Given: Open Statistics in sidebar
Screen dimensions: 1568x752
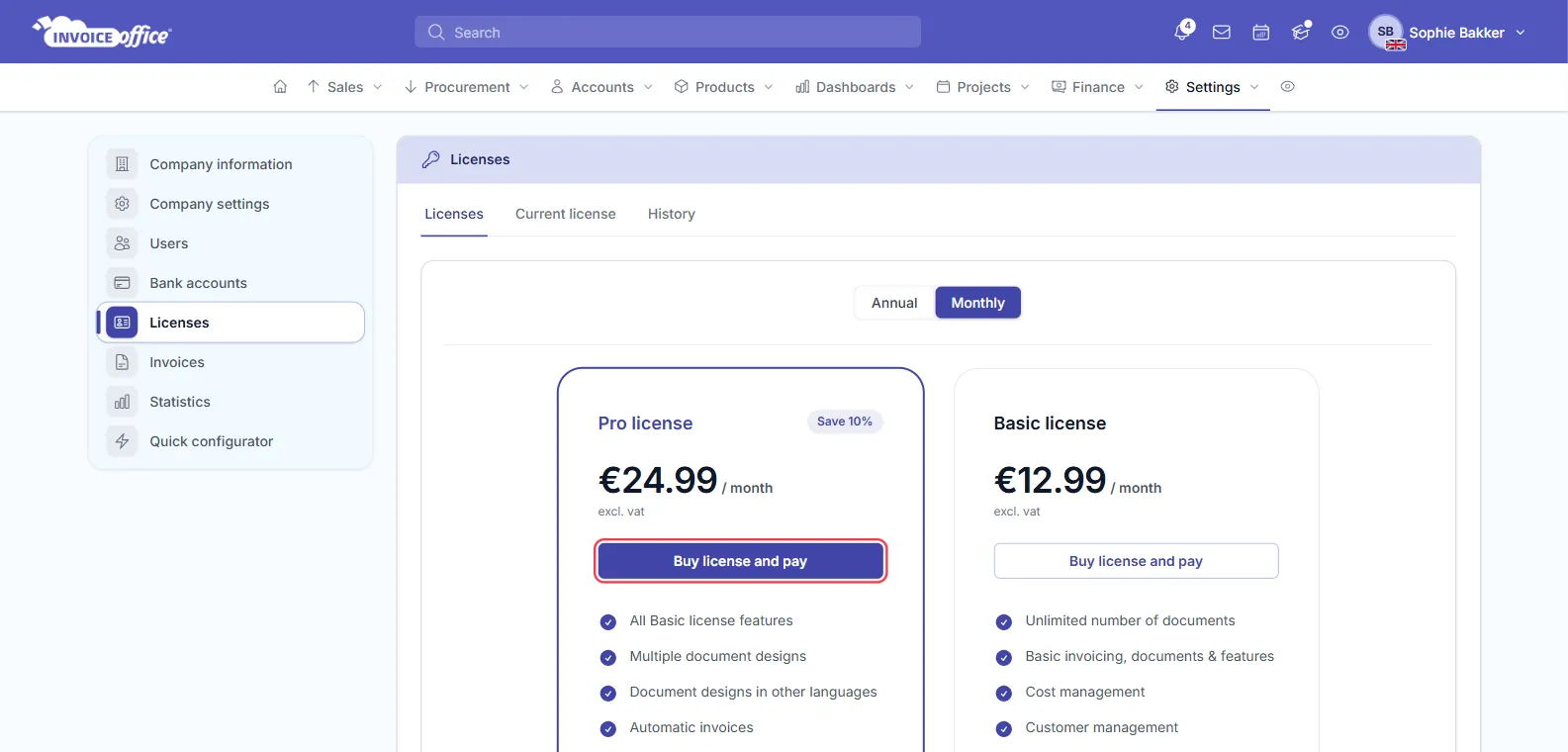Looking at the screenshot, I should point(231,402).
